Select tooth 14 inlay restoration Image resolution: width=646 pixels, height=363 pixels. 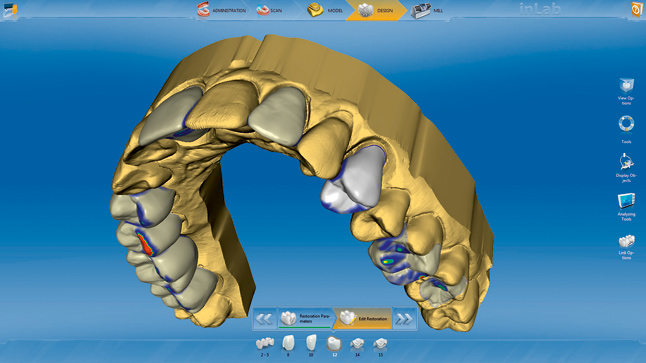pos(357,346)
